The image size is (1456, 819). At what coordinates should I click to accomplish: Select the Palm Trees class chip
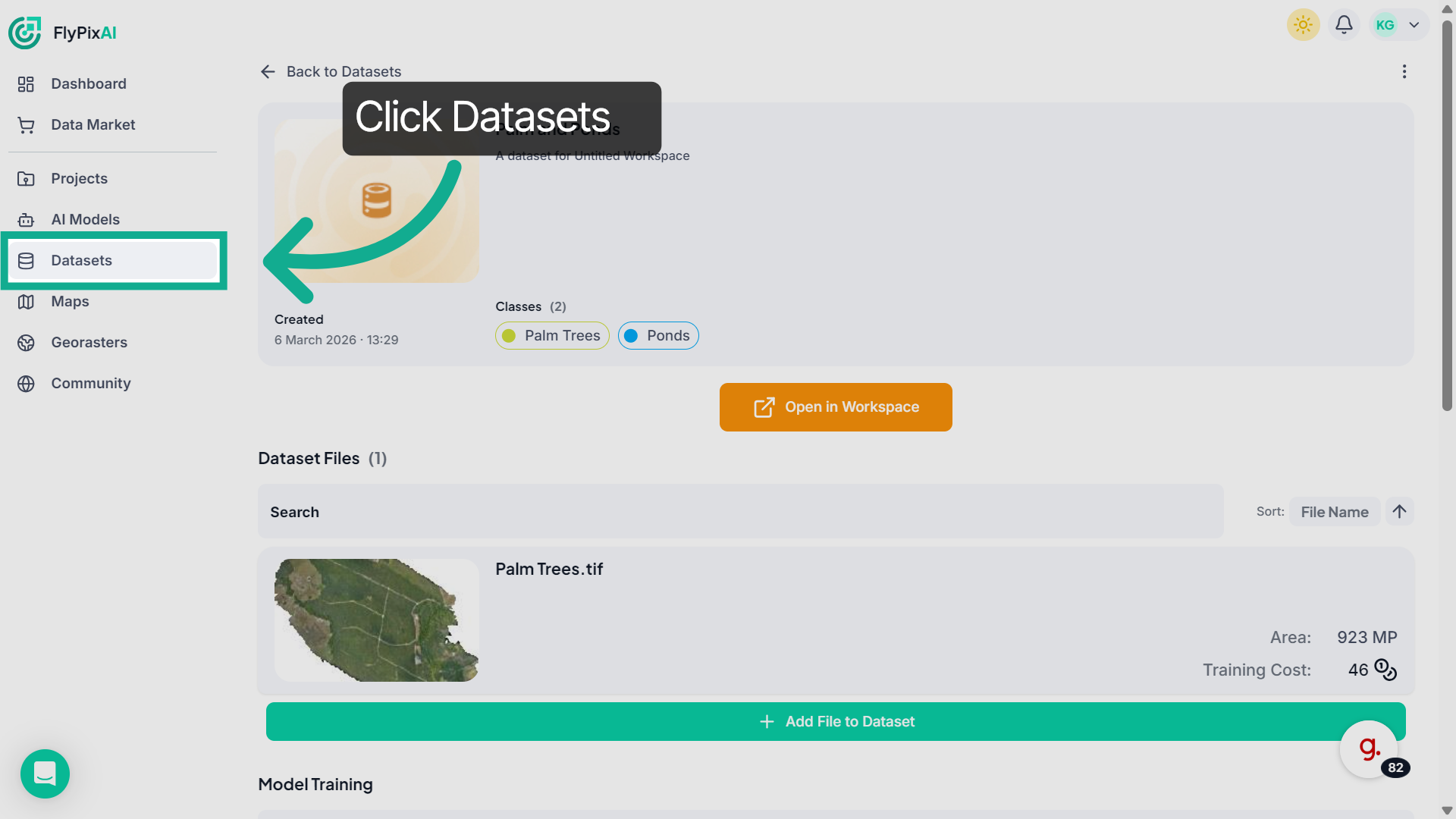[x=552, y=335]
